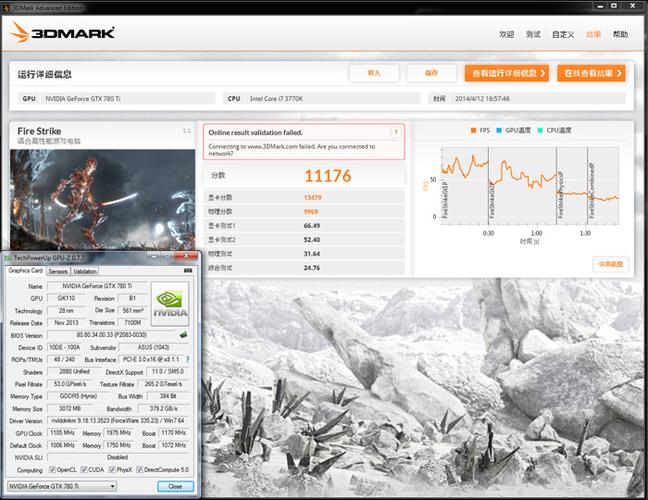Click the 详细信息 button below the graph
648x500 pixels.
click(611, 264)
